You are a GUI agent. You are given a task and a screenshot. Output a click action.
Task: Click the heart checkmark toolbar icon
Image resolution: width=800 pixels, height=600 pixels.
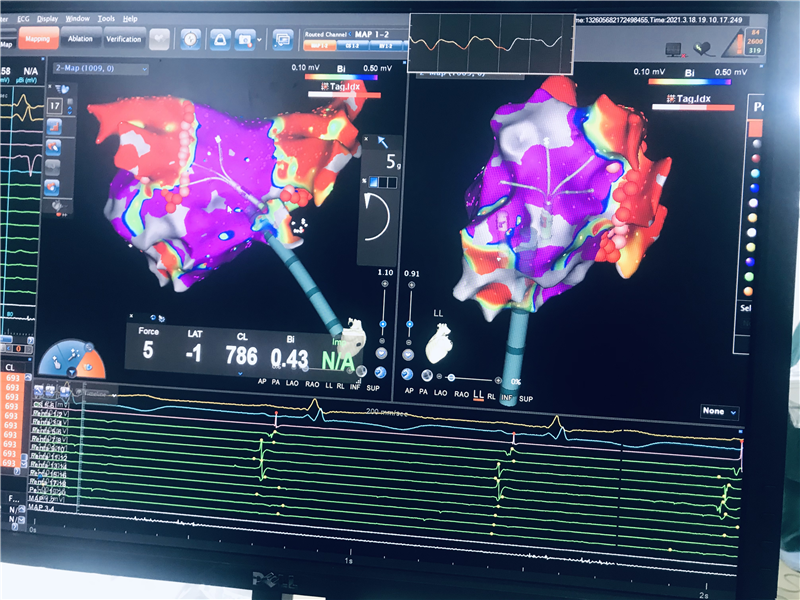[x=704, y=47]
